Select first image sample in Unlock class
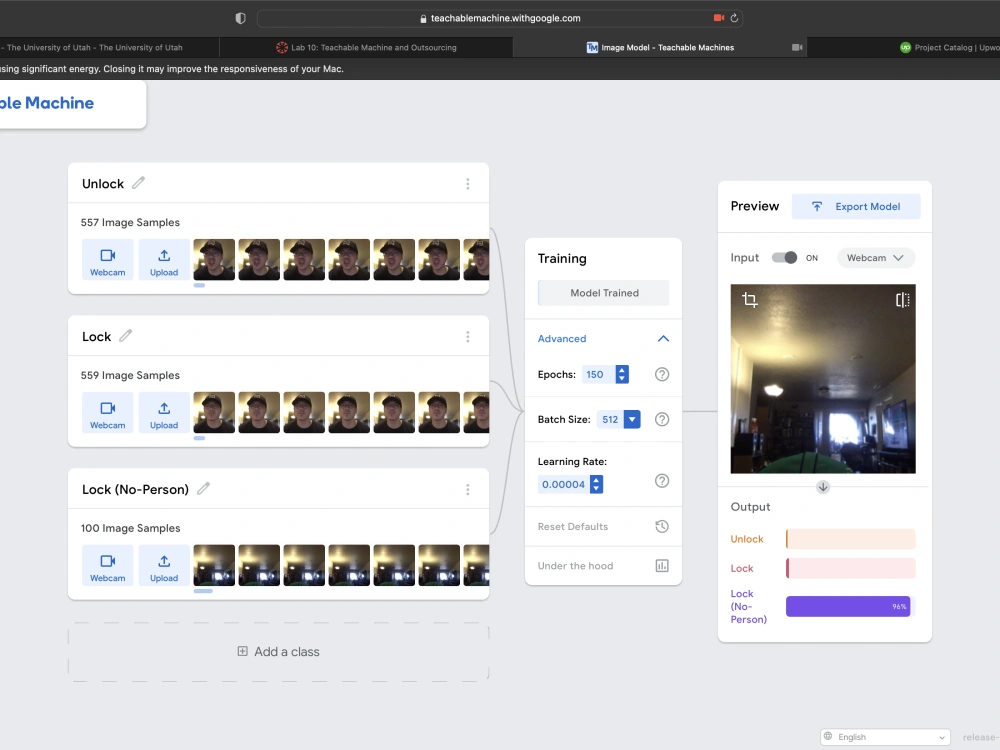 (214, 260)
